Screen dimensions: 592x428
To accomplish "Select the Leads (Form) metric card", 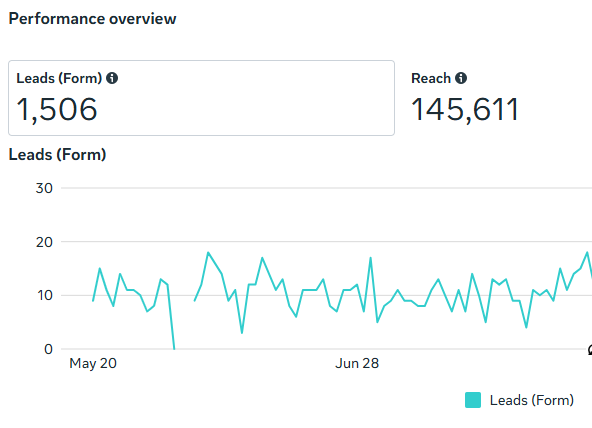I will click(x=202, y=98).
